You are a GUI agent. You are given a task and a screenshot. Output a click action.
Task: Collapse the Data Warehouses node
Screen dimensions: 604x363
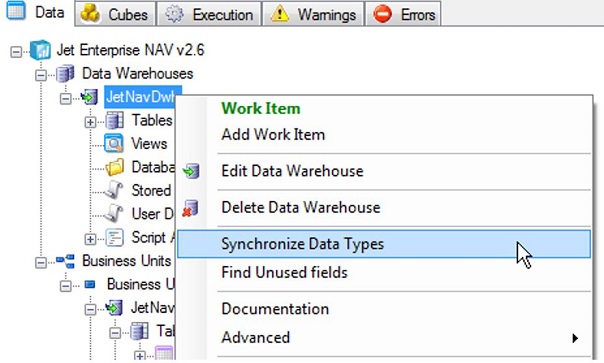(41, 75)
